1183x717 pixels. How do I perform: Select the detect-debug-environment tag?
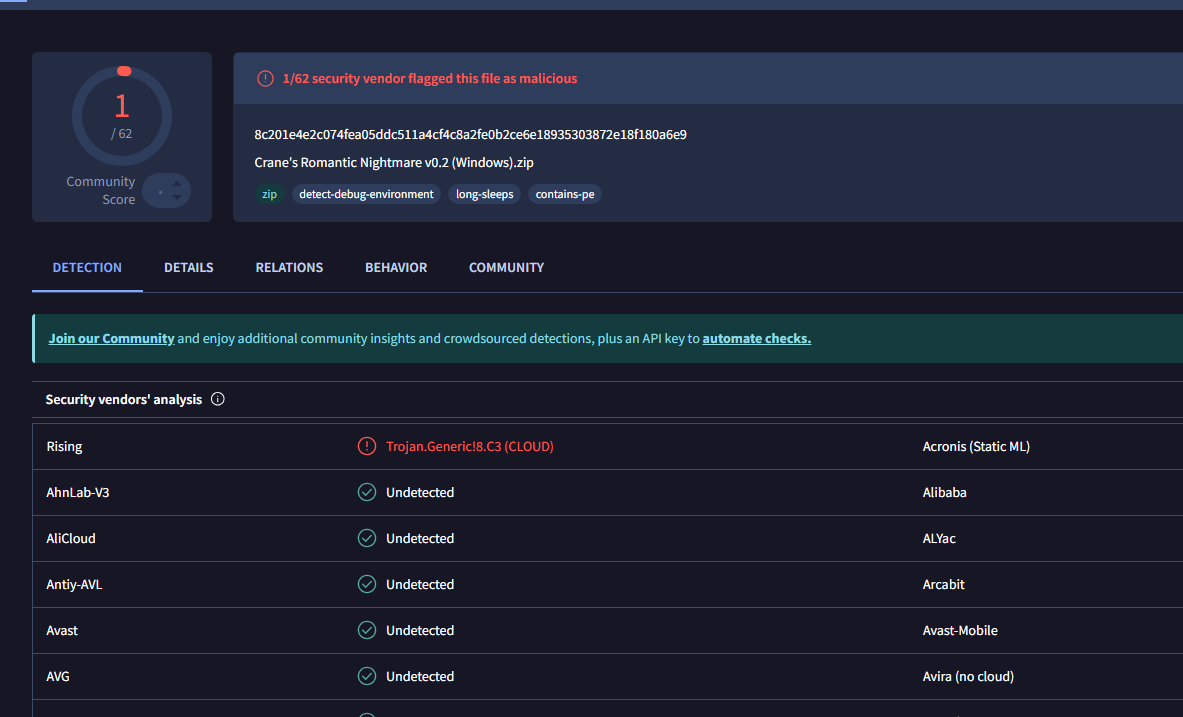(x=366, y=194)
